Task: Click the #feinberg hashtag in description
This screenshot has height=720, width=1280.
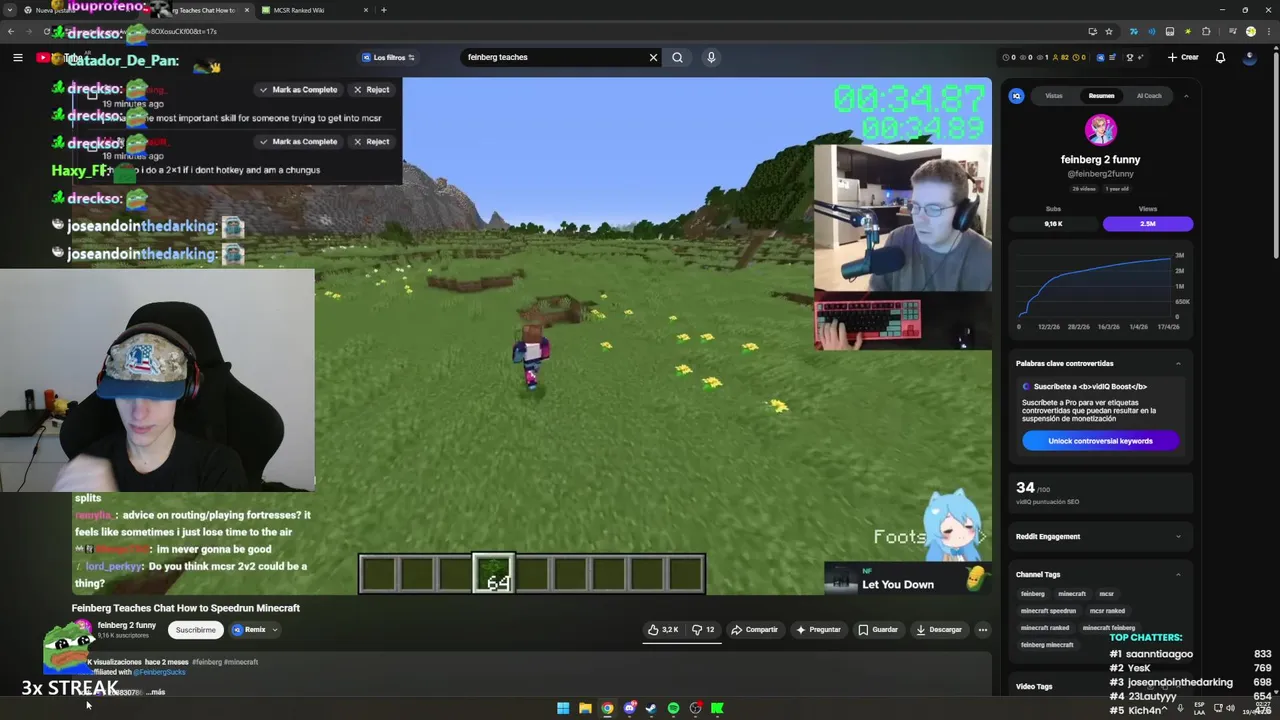Action: point(207,662)
